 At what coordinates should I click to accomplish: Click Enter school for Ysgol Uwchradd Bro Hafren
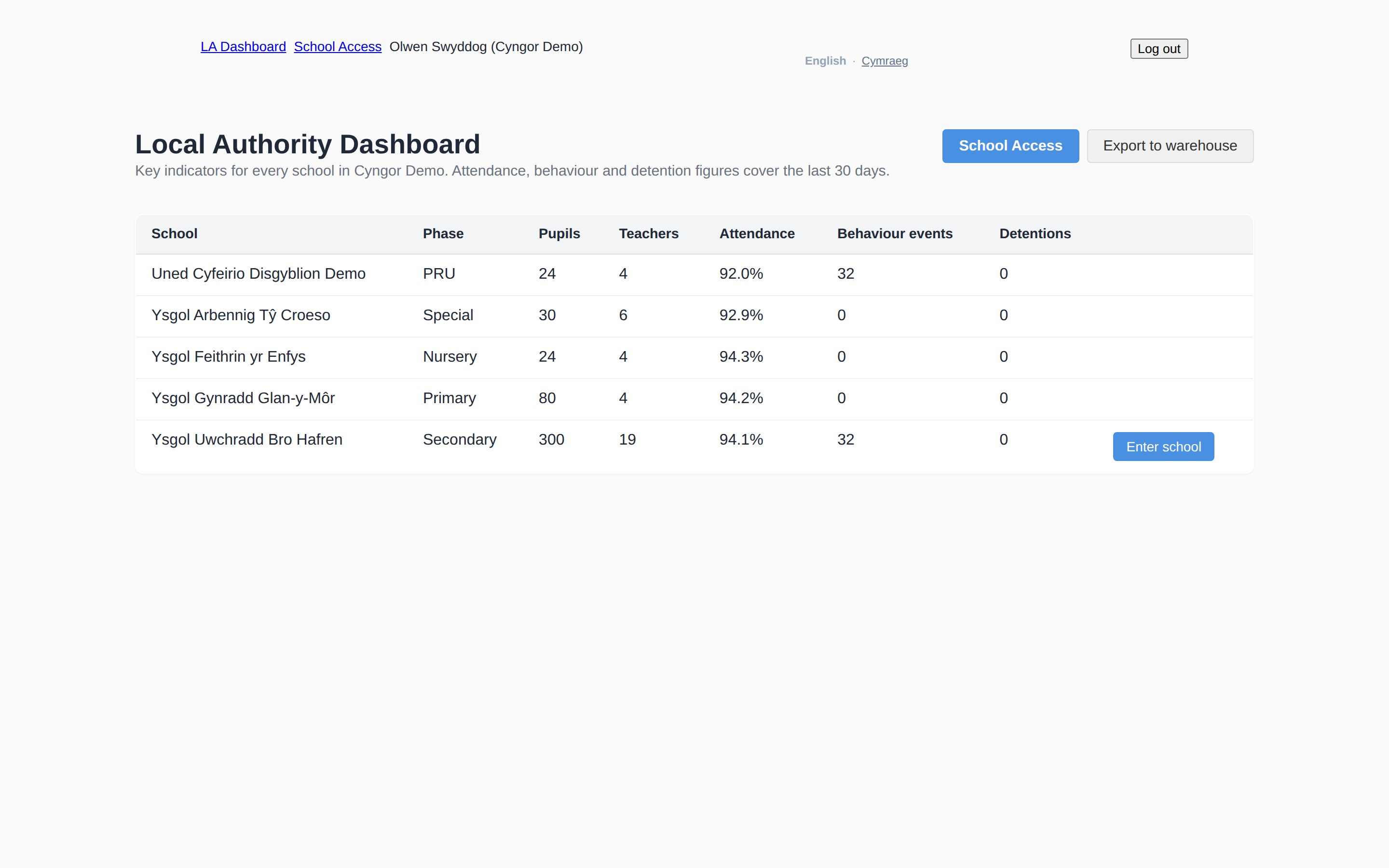tap(1163, 447)
